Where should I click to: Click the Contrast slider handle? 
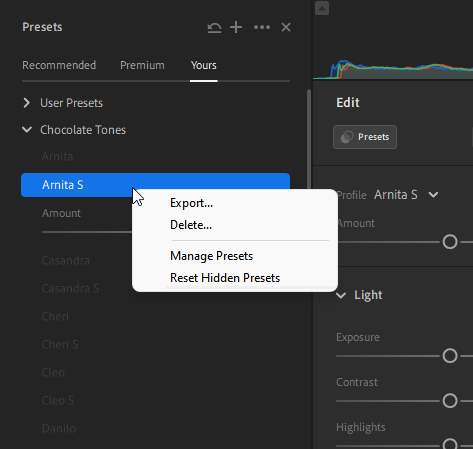tap(450, 401)
